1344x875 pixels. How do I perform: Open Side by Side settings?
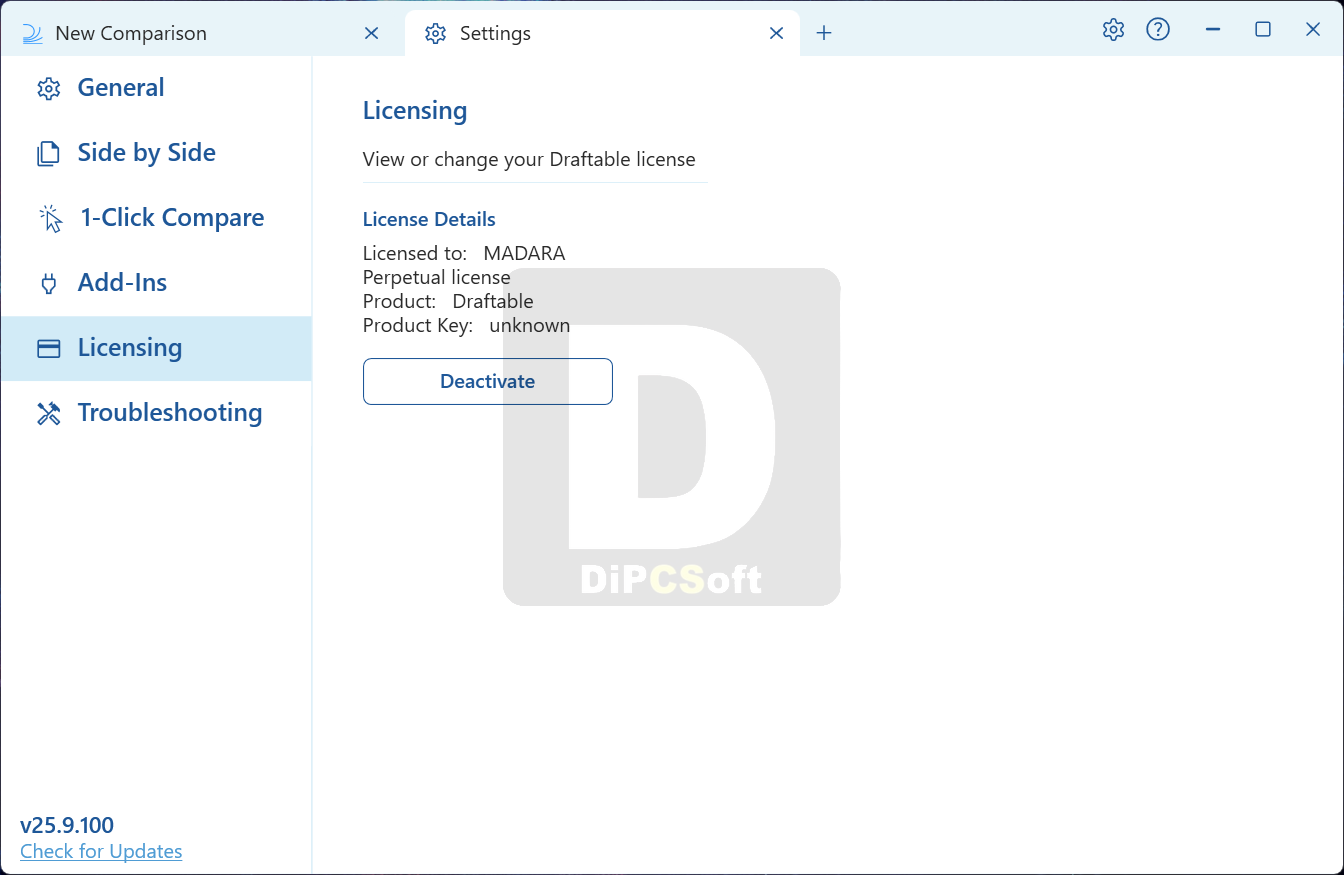click(156, 153)
